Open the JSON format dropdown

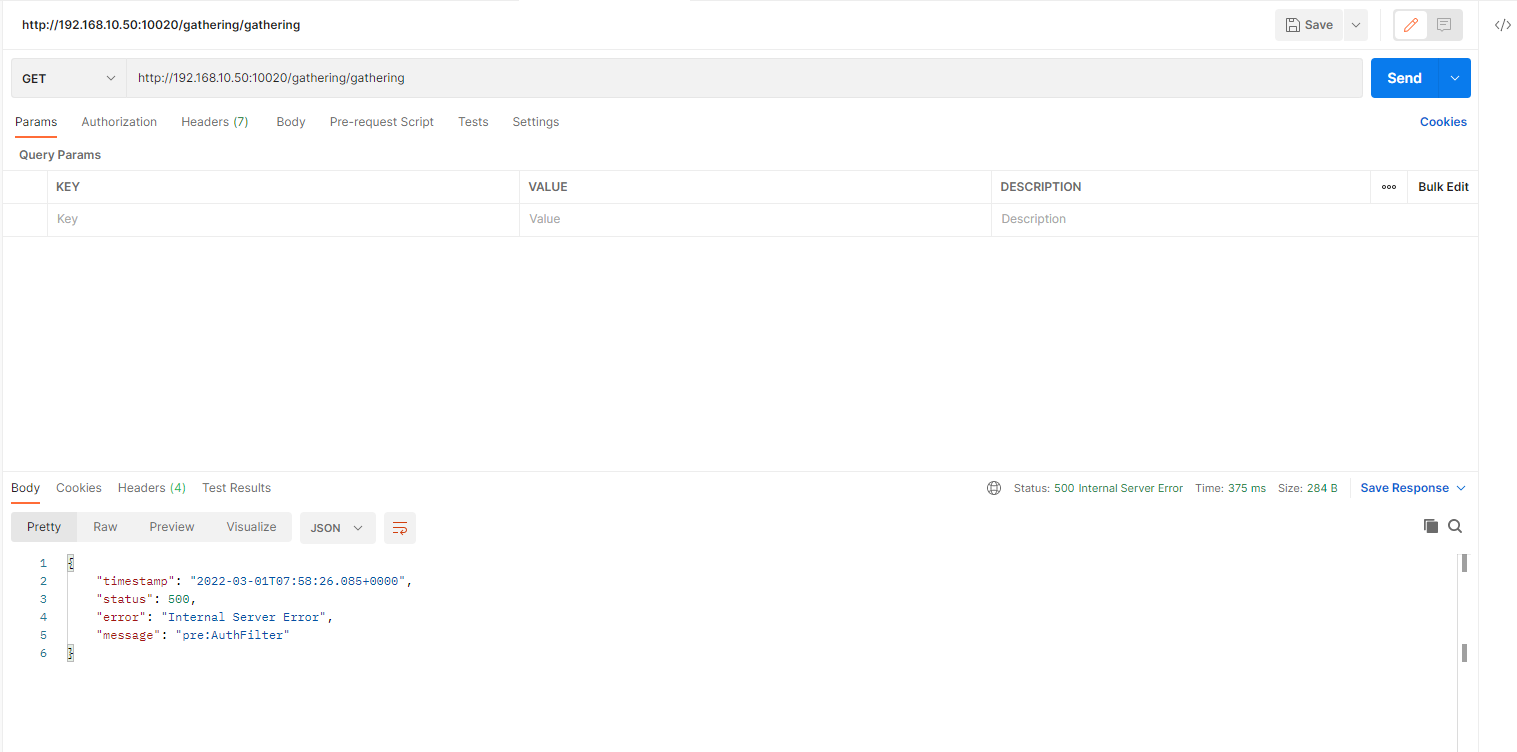tap(337, 528)
